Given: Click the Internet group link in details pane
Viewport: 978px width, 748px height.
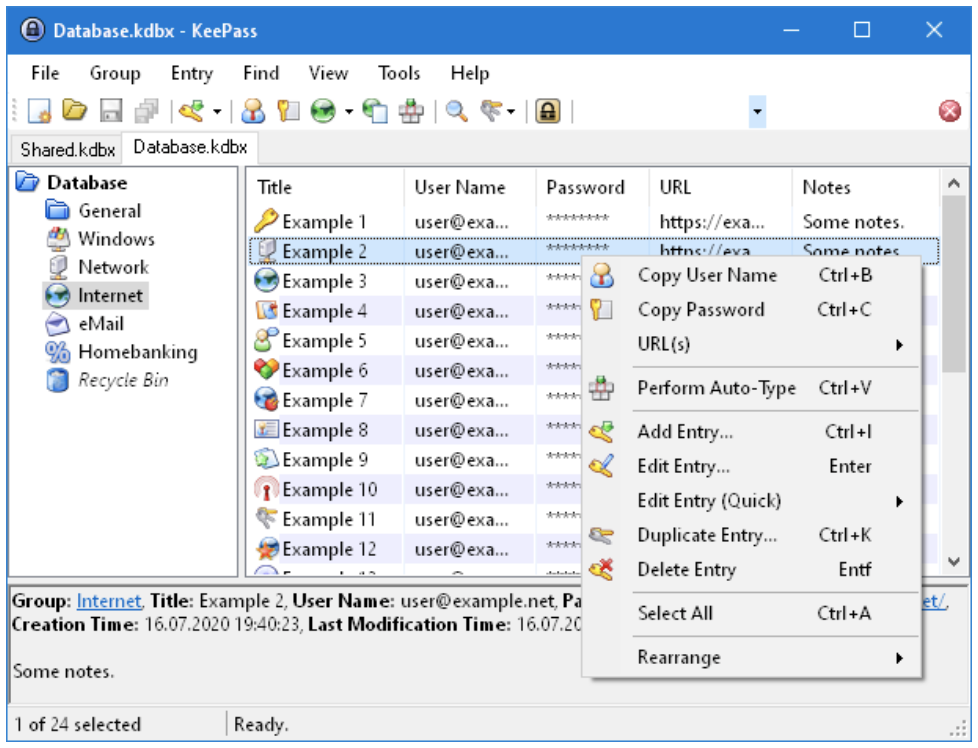Looking at the screenshot, I should [109, 601].
